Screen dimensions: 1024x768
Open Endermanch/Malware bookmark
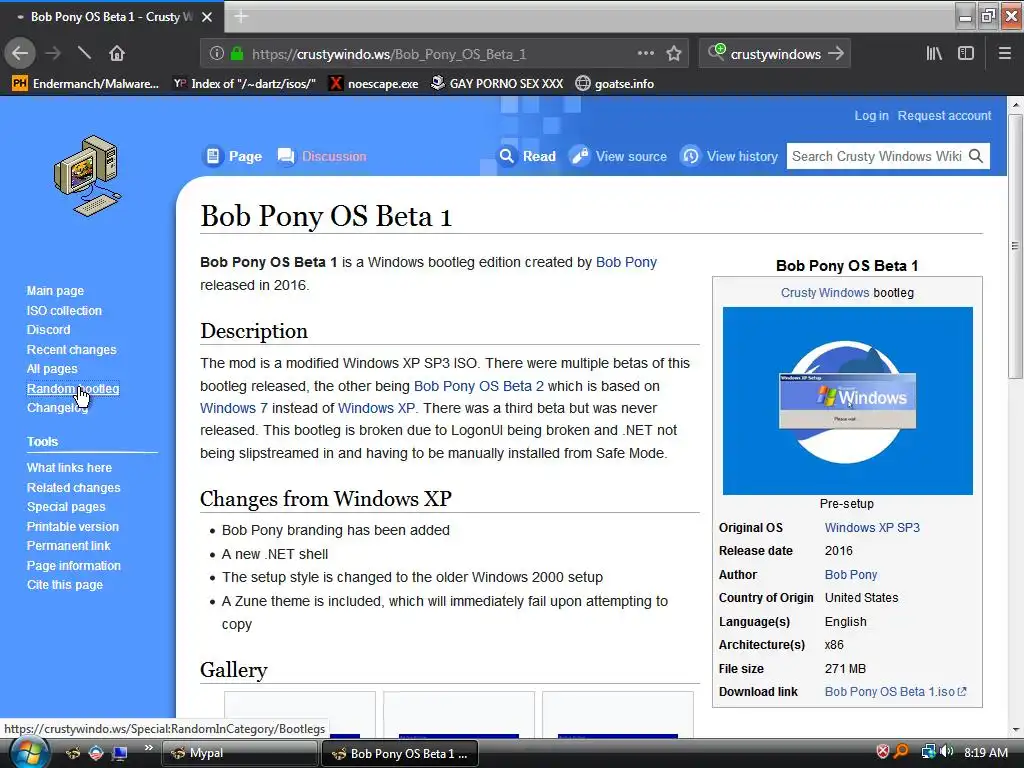pos(86,84)
